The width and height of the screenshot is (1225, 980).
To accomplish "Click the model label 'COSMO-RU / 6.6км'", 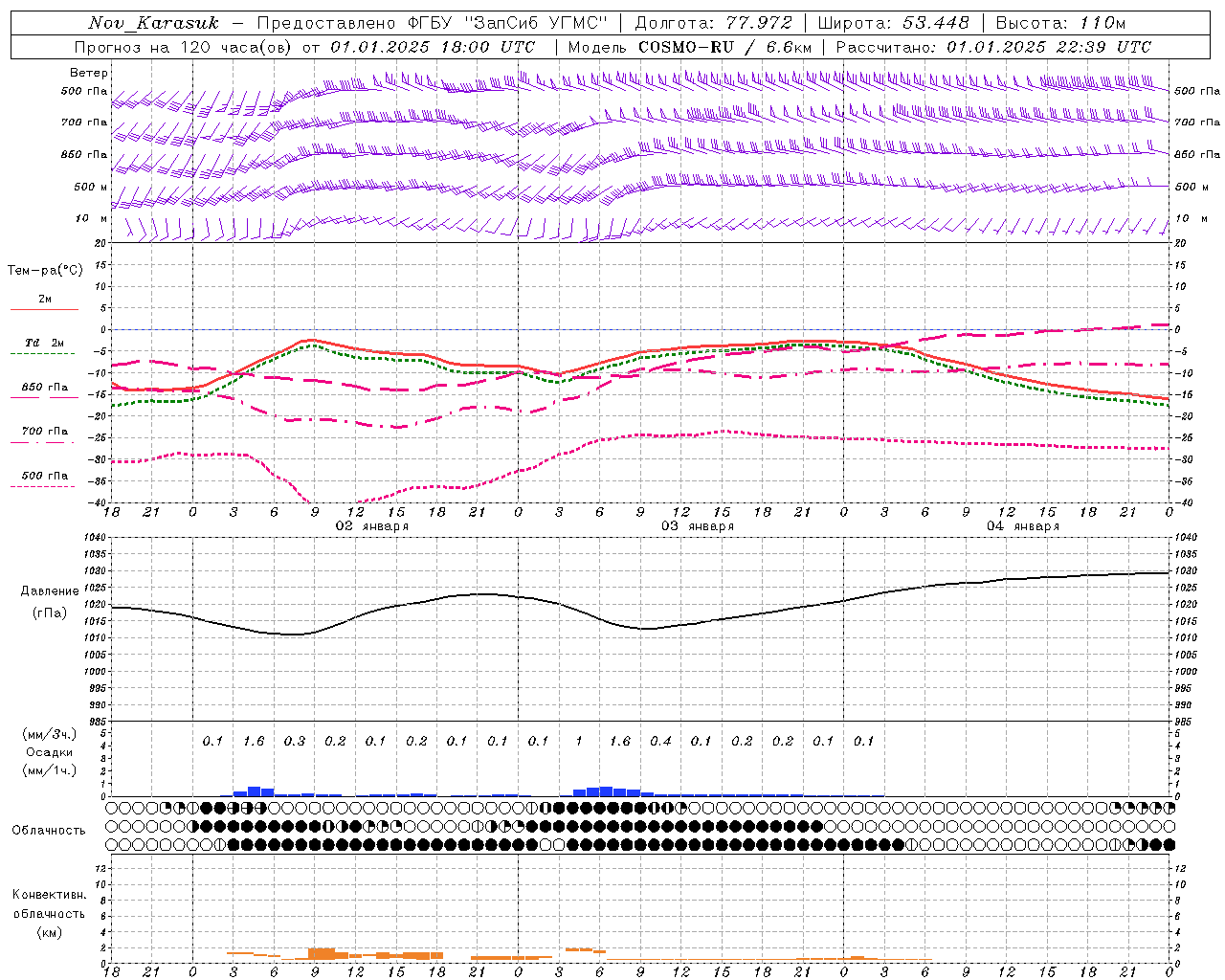I will pyautogui.click(x=724, y=47).
